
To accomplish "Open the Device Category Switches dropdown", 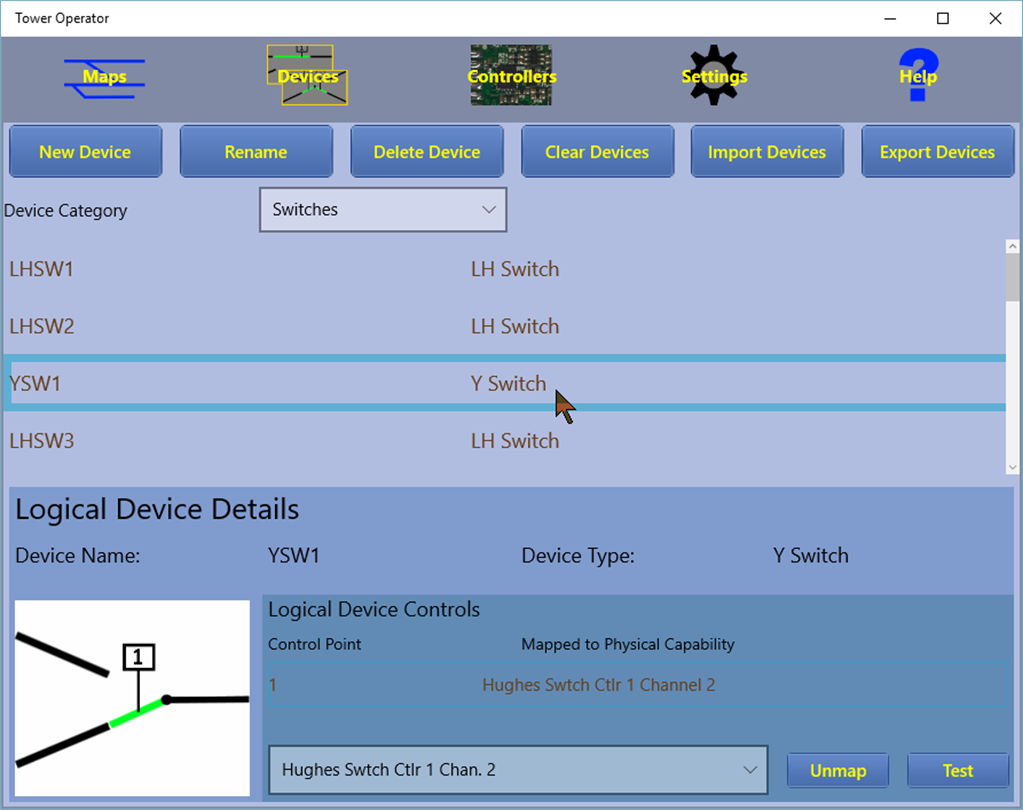I will click(x=383, y=210).
